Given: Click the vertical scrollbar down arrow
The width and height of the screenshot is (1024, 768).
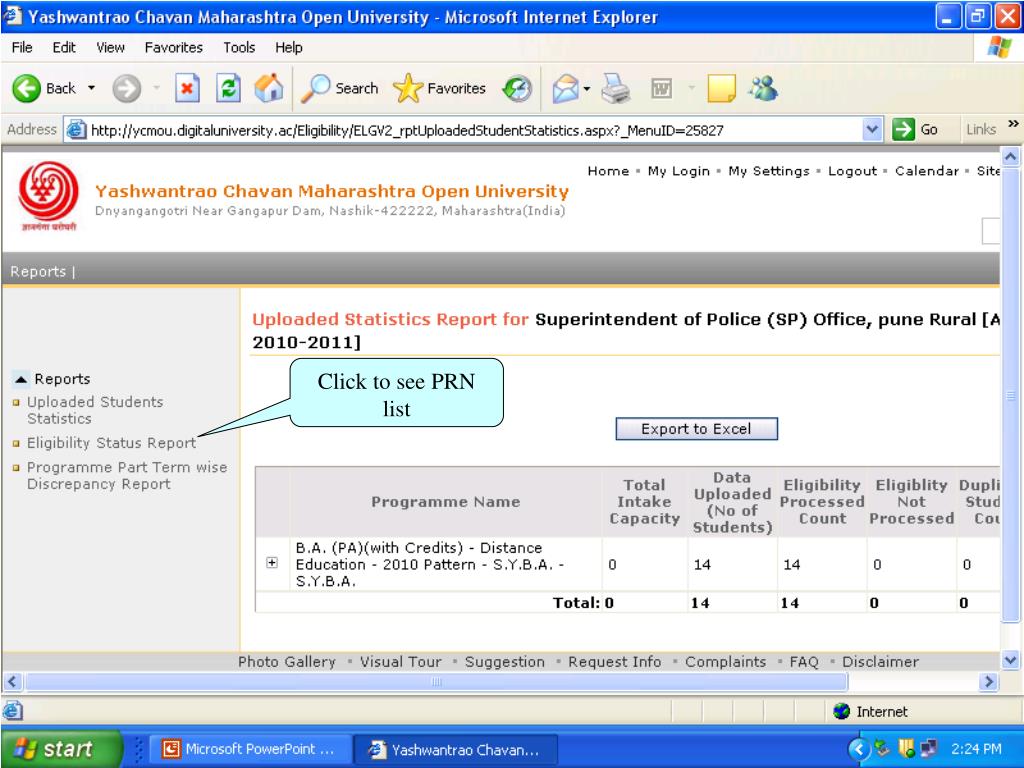Looking at the screenshot, I should point(1010,660).
